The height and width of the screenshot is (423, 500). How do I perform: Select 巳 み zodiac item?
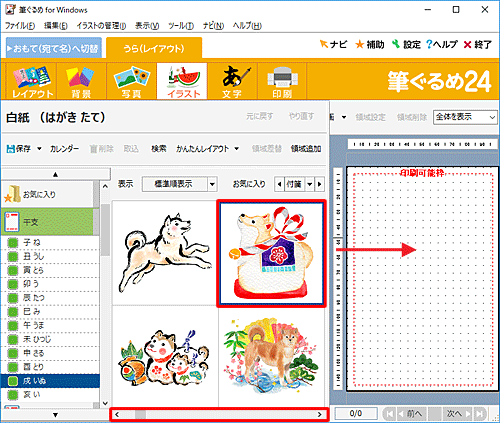click(x=51, y=312)
